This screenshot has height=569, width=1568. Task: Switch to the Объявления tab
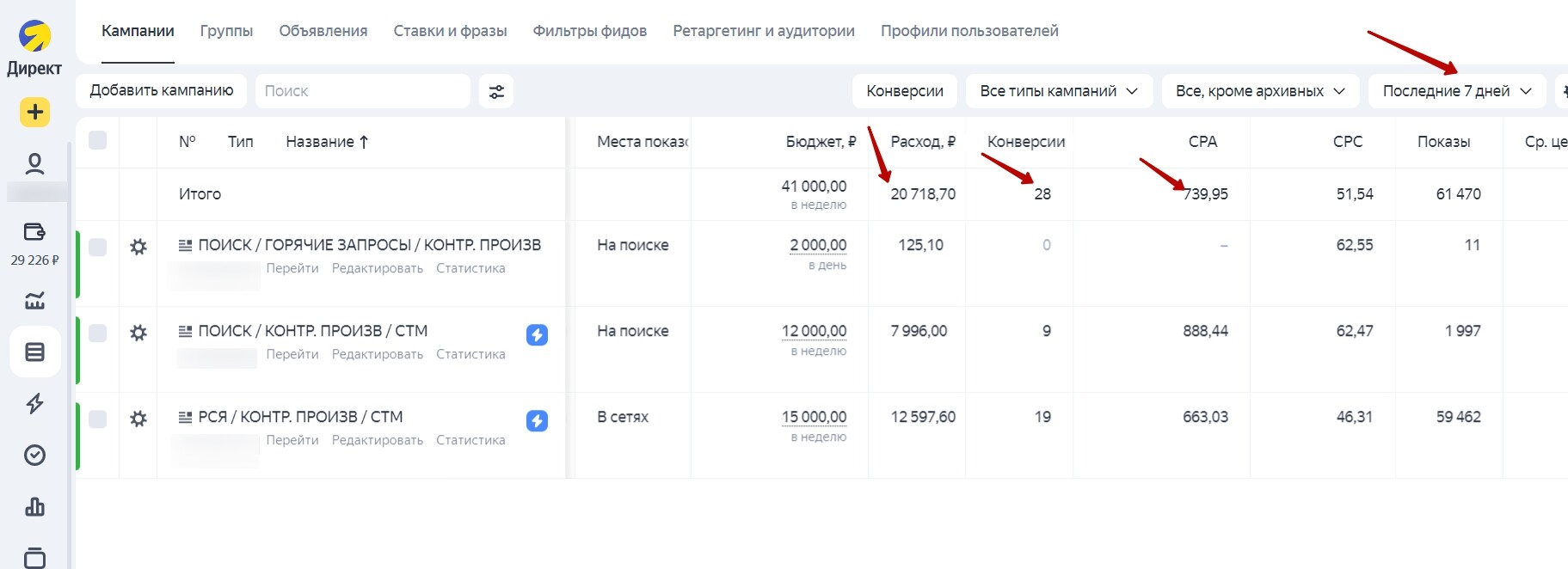point(323,31)
